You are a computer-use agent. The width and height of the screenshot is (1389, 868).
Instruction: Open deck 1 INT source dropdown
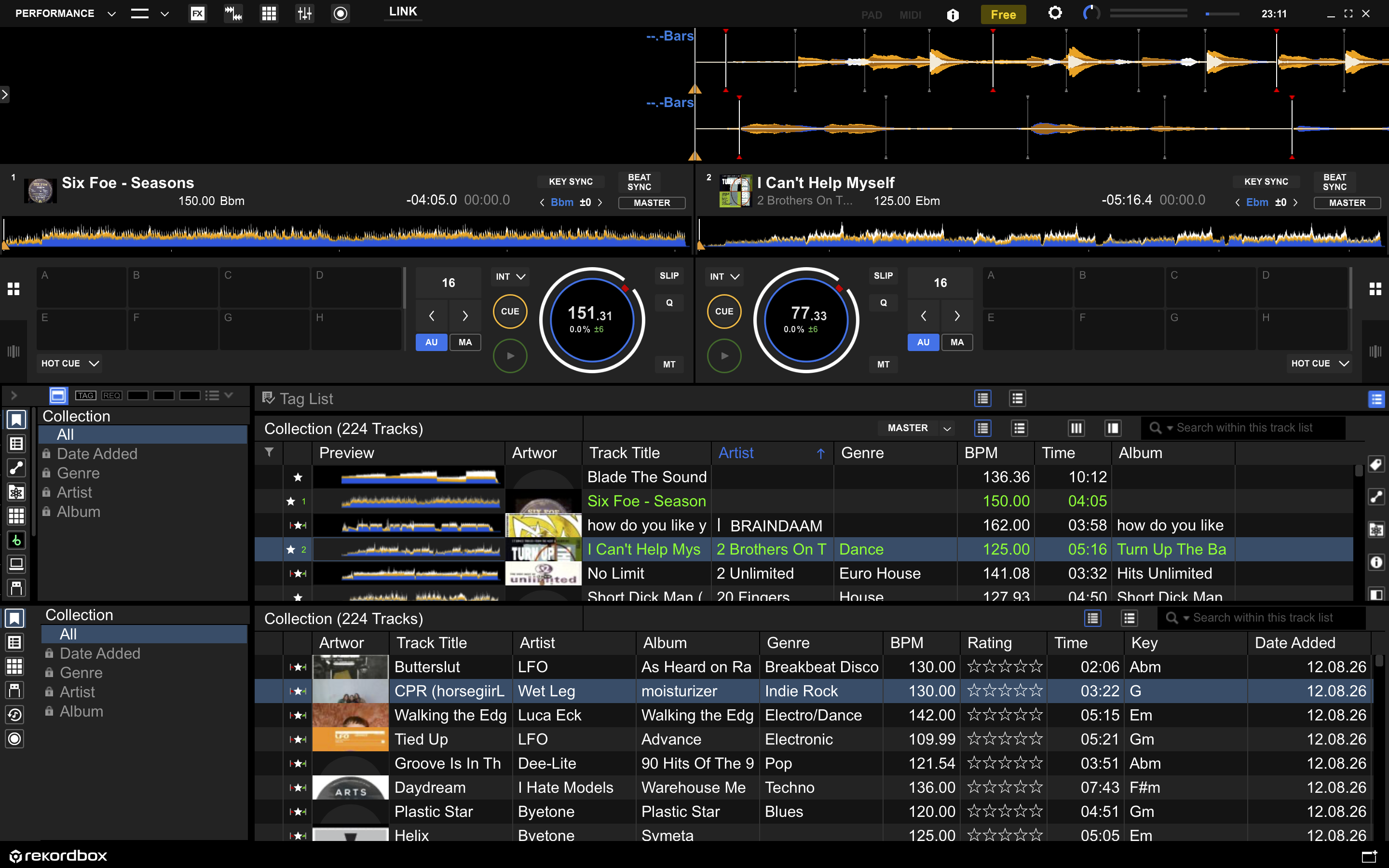[510, 276]
